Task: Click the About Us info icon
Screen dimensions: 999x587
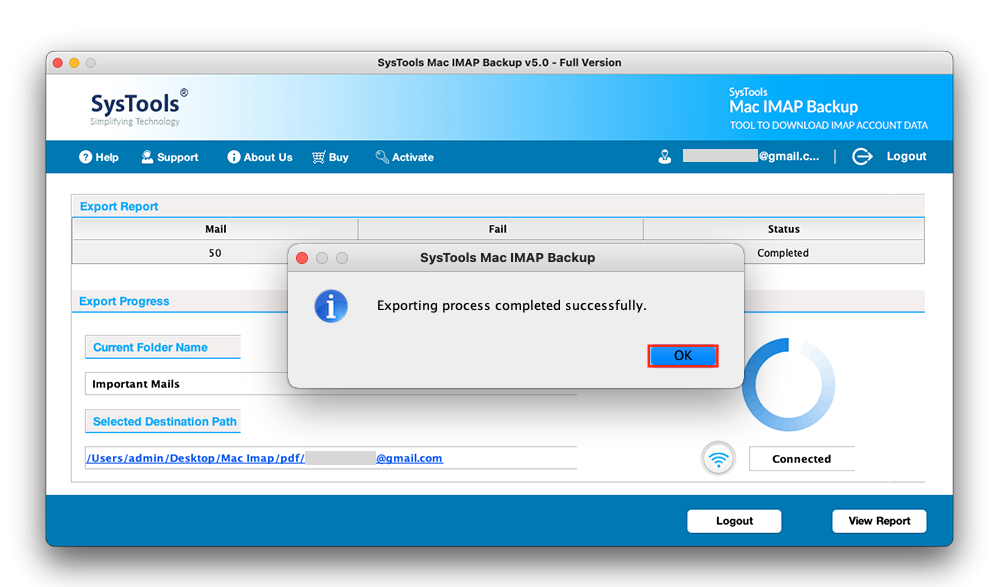Action: pyautogui.click(x=234, y=157)
